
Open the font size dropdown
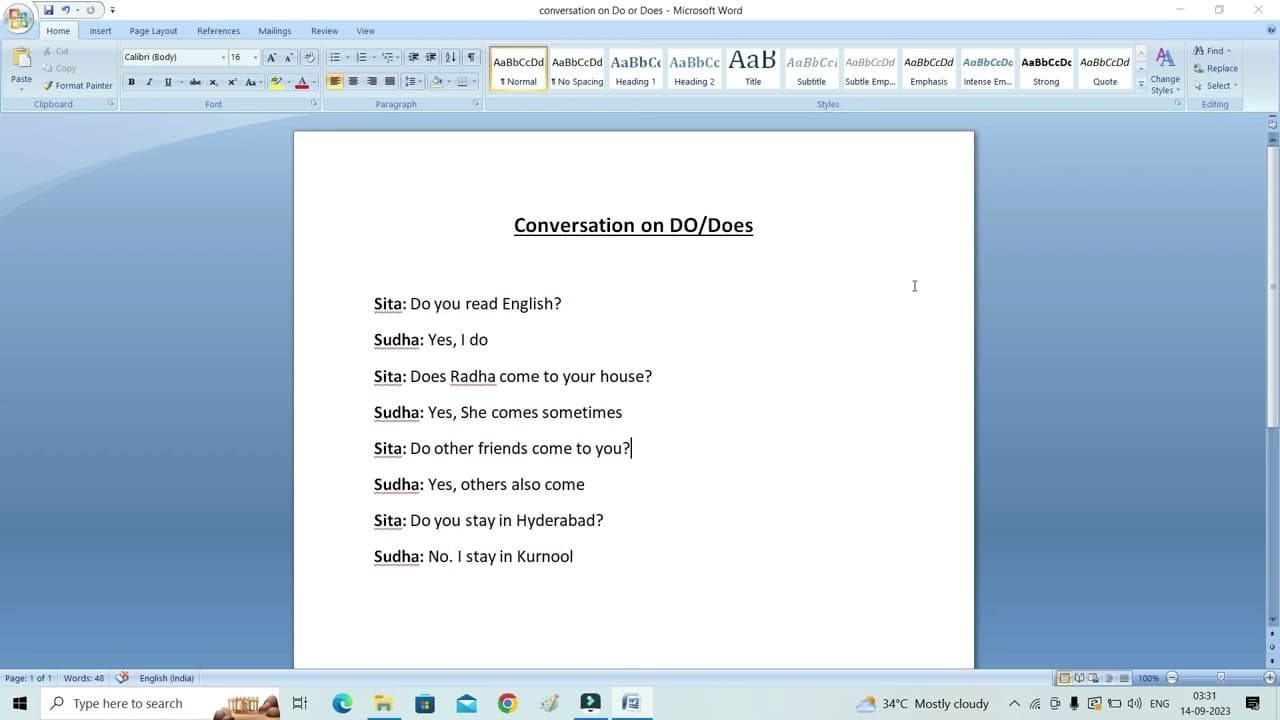click(x=254, y=58)
